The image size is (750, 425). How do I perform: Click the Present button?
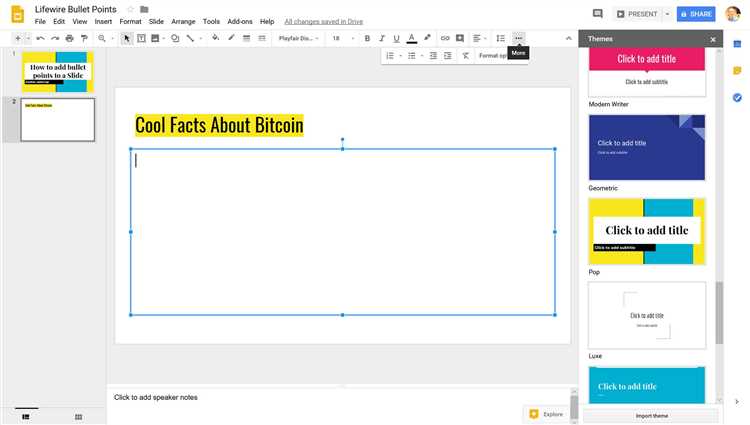637,14
